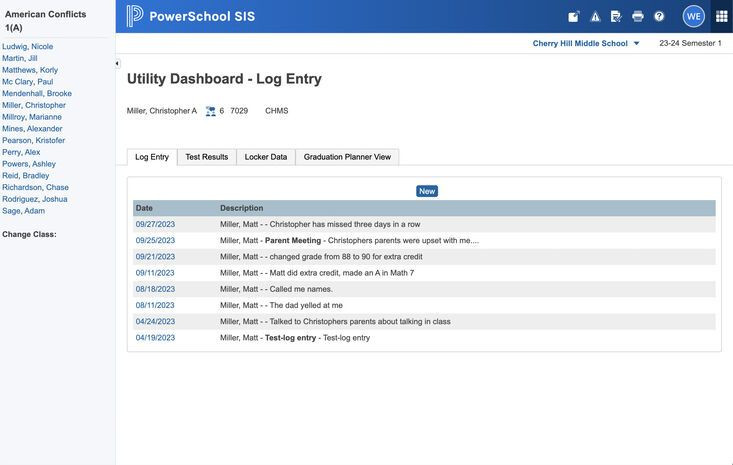The width and height of the screenshot is (733, 465).
Task: Switch to the Test Results tab
Action: coord(207,157)
